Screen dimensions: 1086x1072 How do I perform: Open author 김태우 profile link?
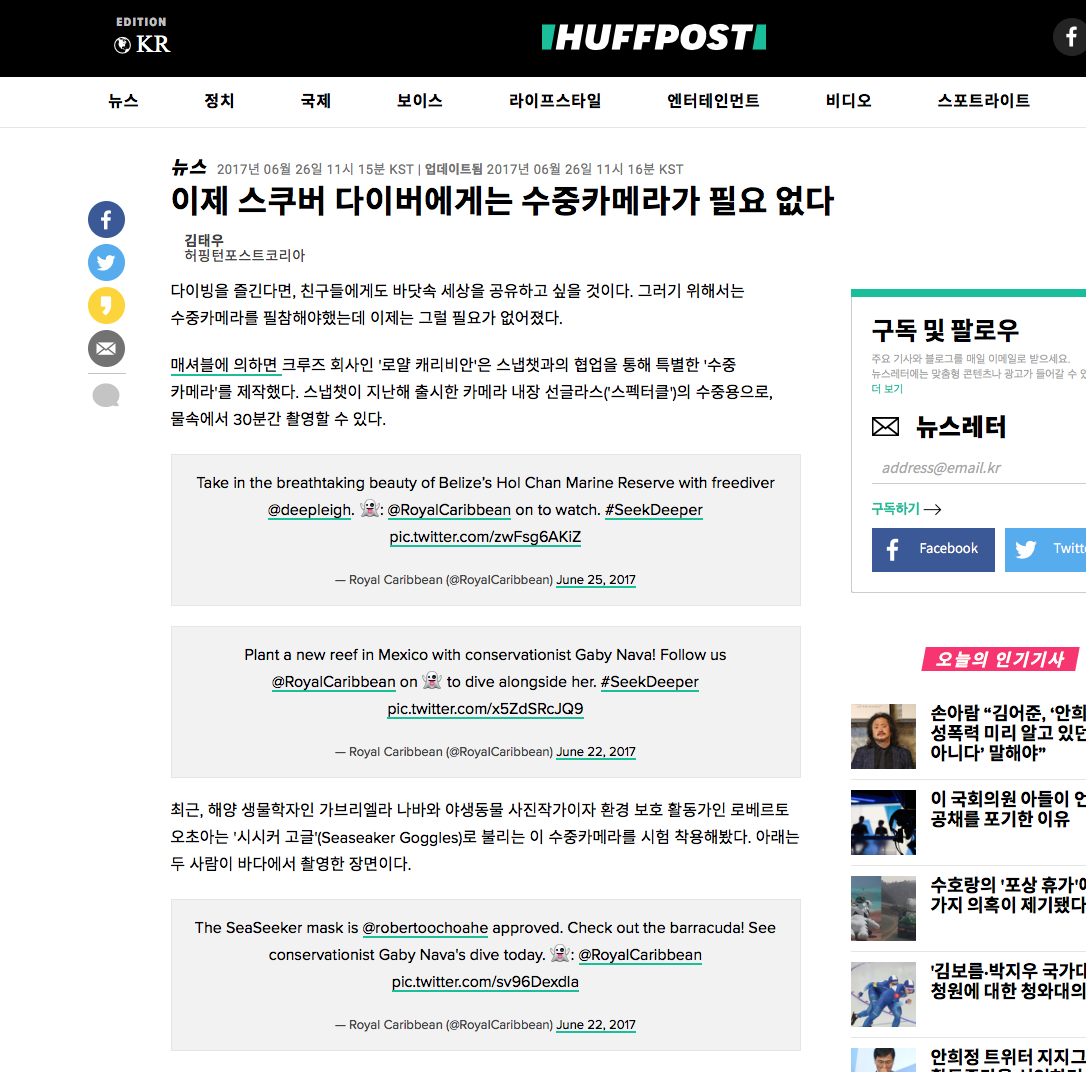(x=204, y=240)
